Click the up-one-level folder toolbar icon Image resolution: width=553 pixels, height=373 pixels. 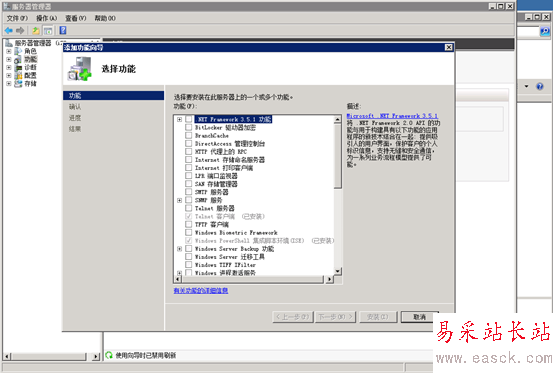click(x=36, y=31)
